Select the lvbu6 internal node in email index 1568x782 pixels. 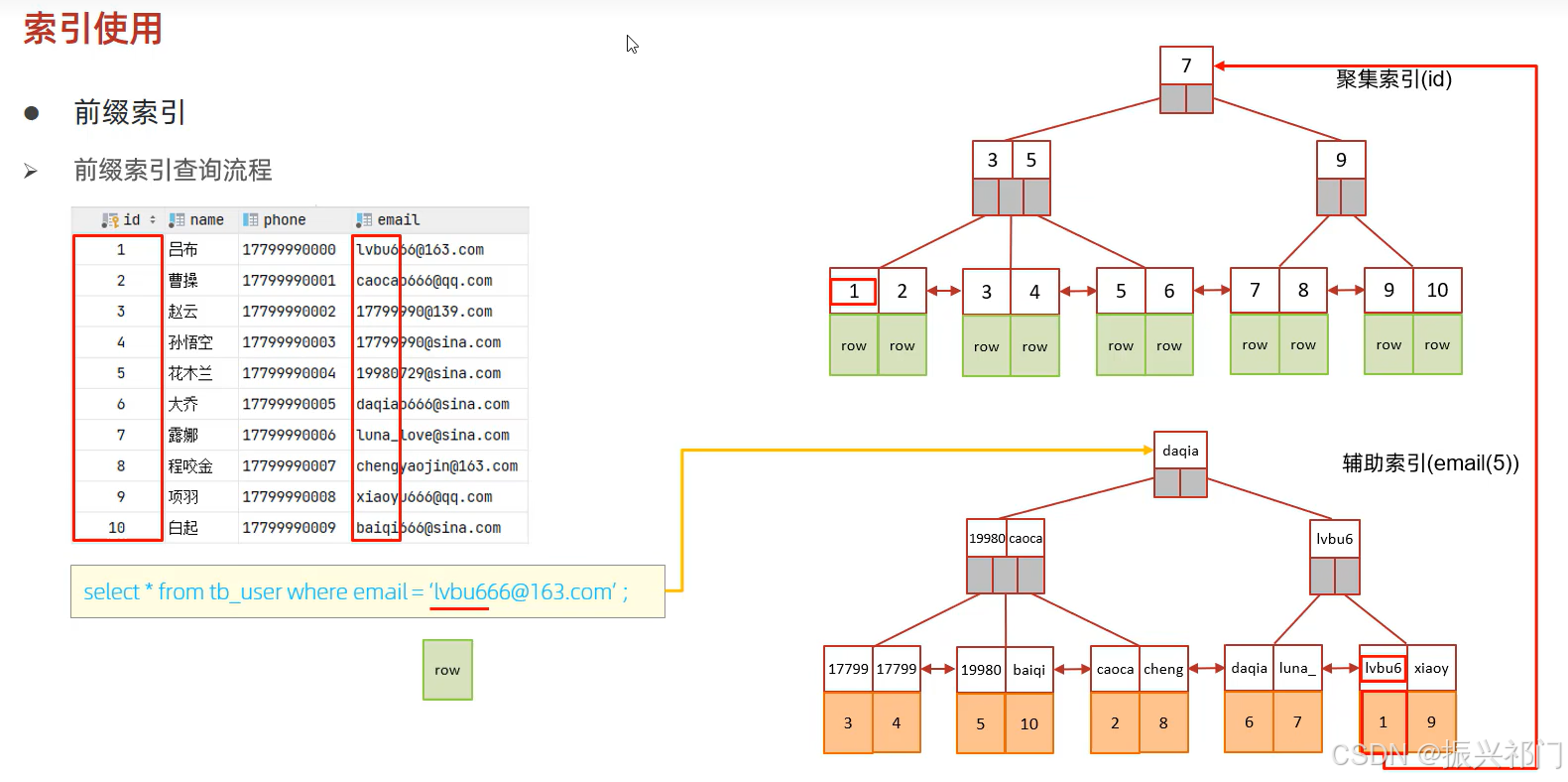(x=1334, y=539)
